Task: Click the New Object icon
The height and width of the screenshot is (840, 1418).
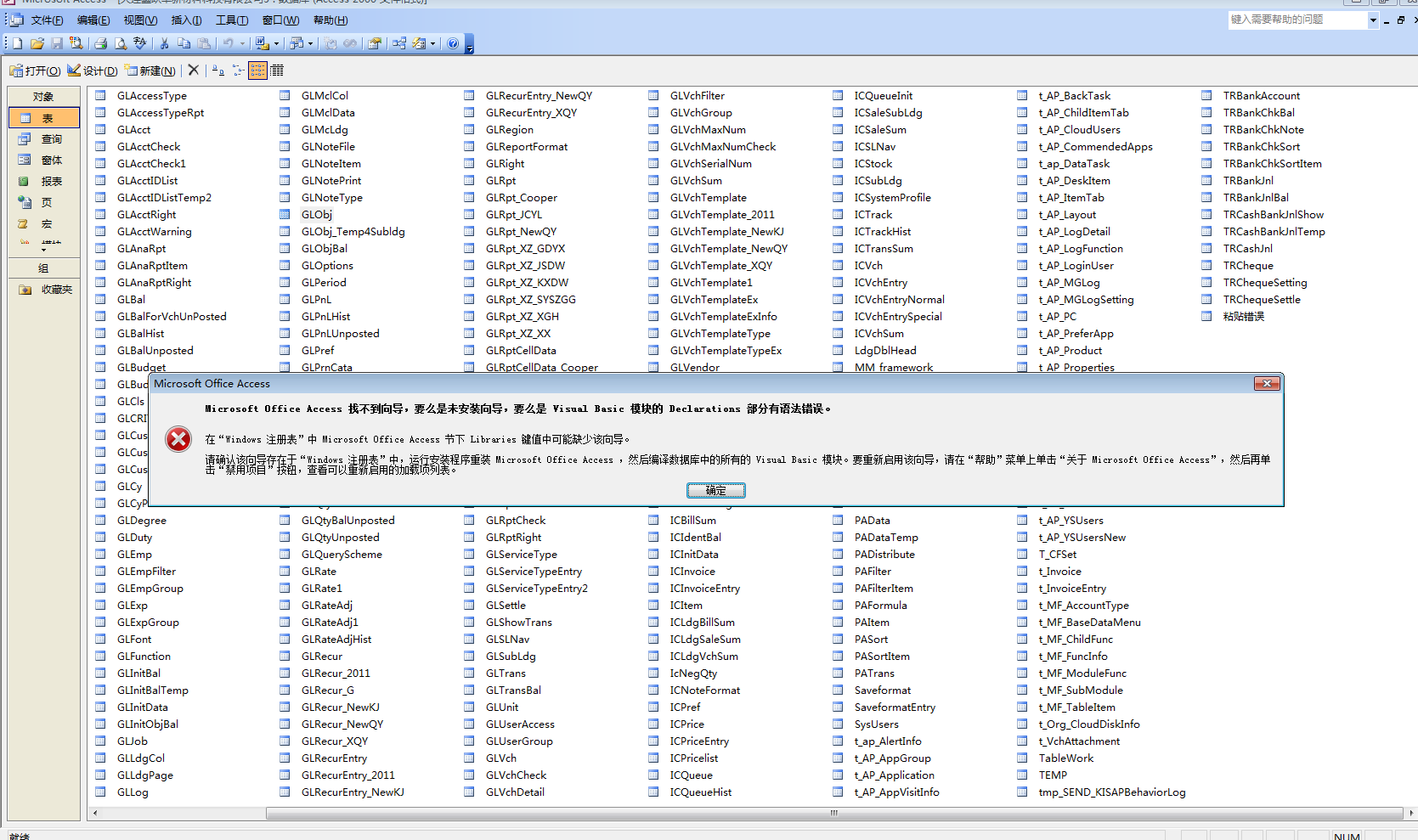Action: pos(420,43)
